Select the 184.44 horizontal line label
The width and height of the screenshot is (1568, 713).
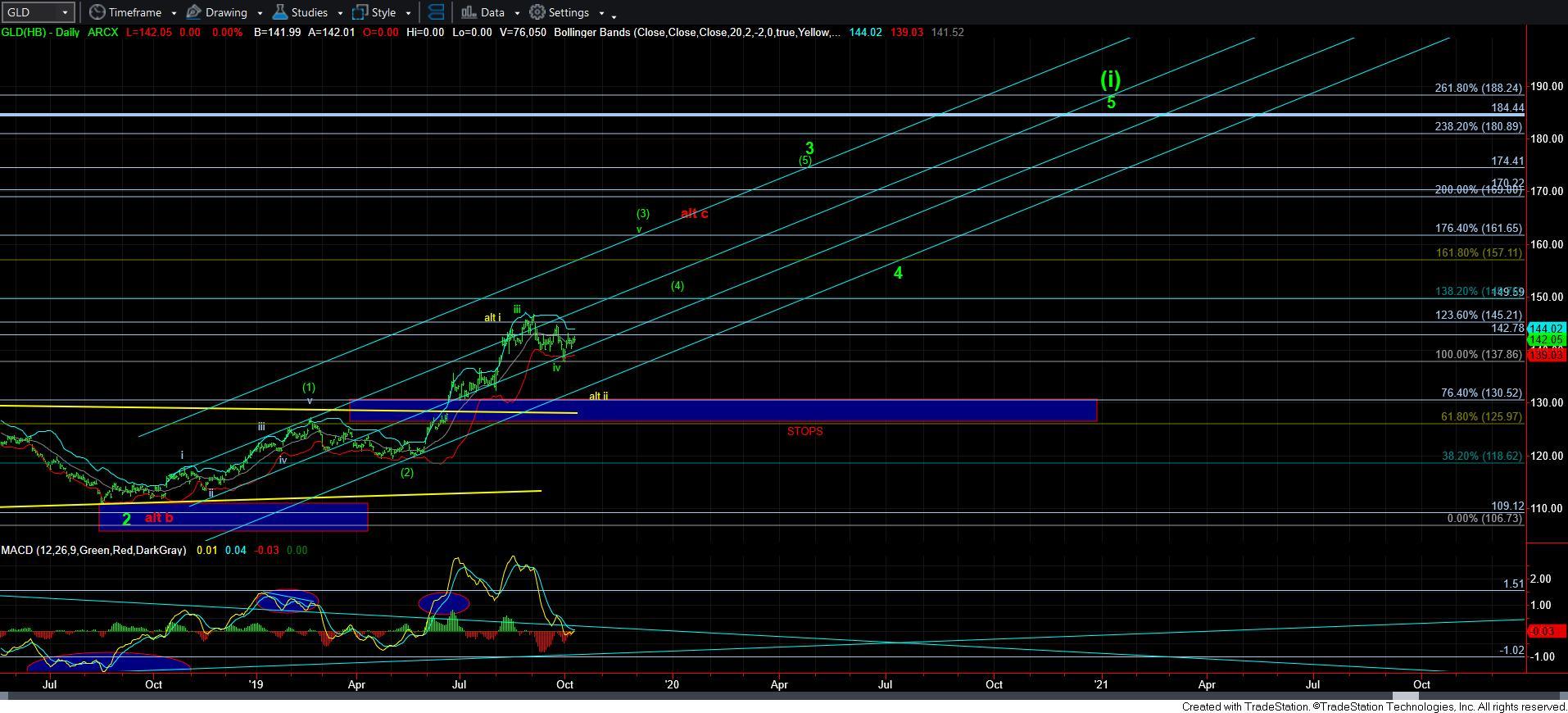click(x=1508, y=108)
